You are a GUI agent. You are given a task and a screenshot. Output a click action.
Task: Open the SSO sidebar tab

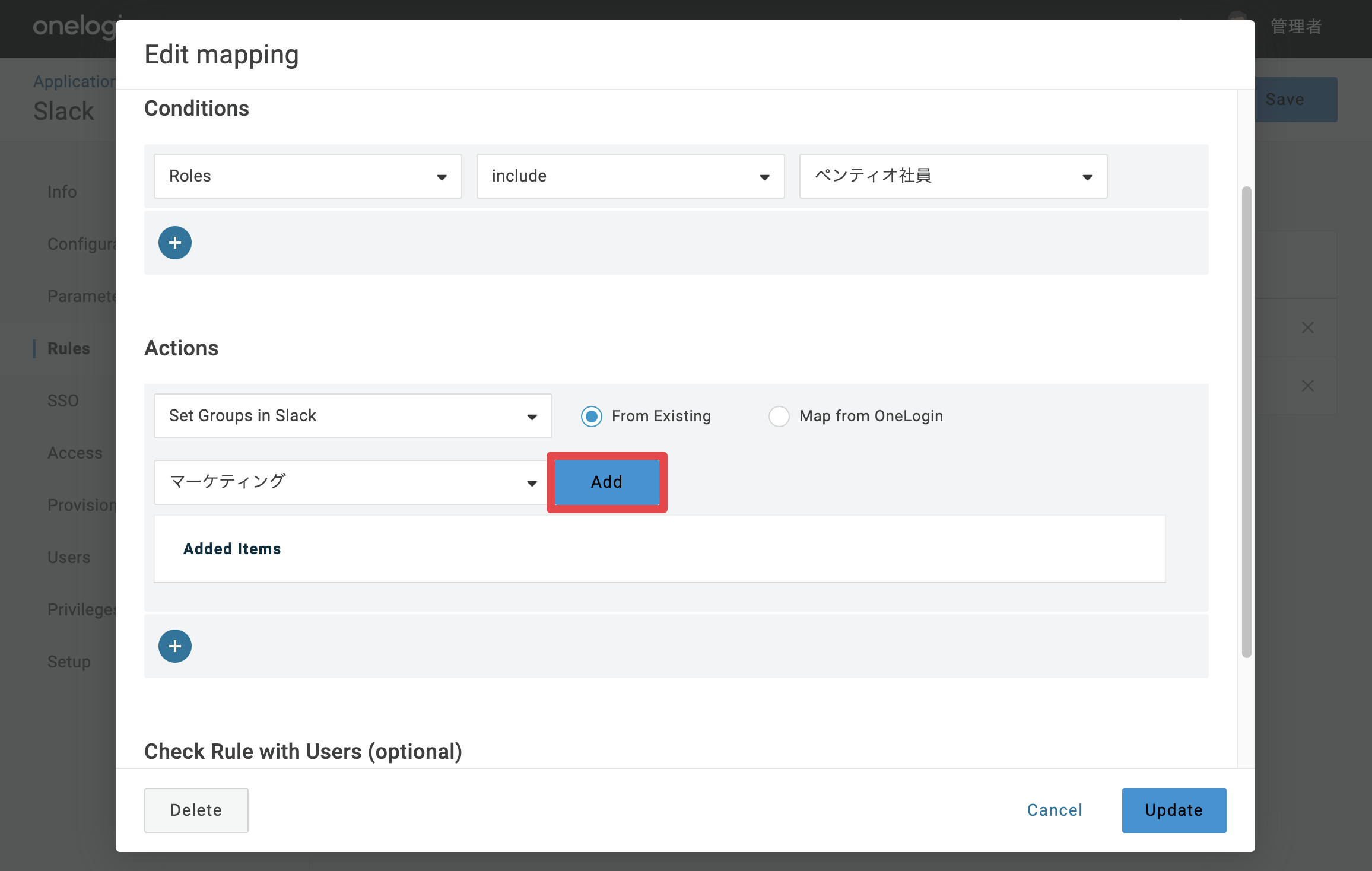63,401
